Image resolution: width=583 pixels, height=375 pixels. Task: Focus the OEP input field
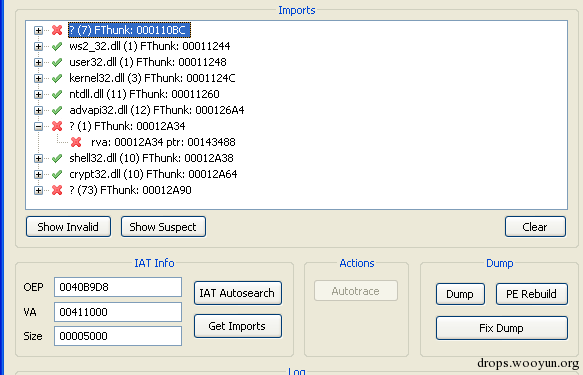tap(118, 287)
